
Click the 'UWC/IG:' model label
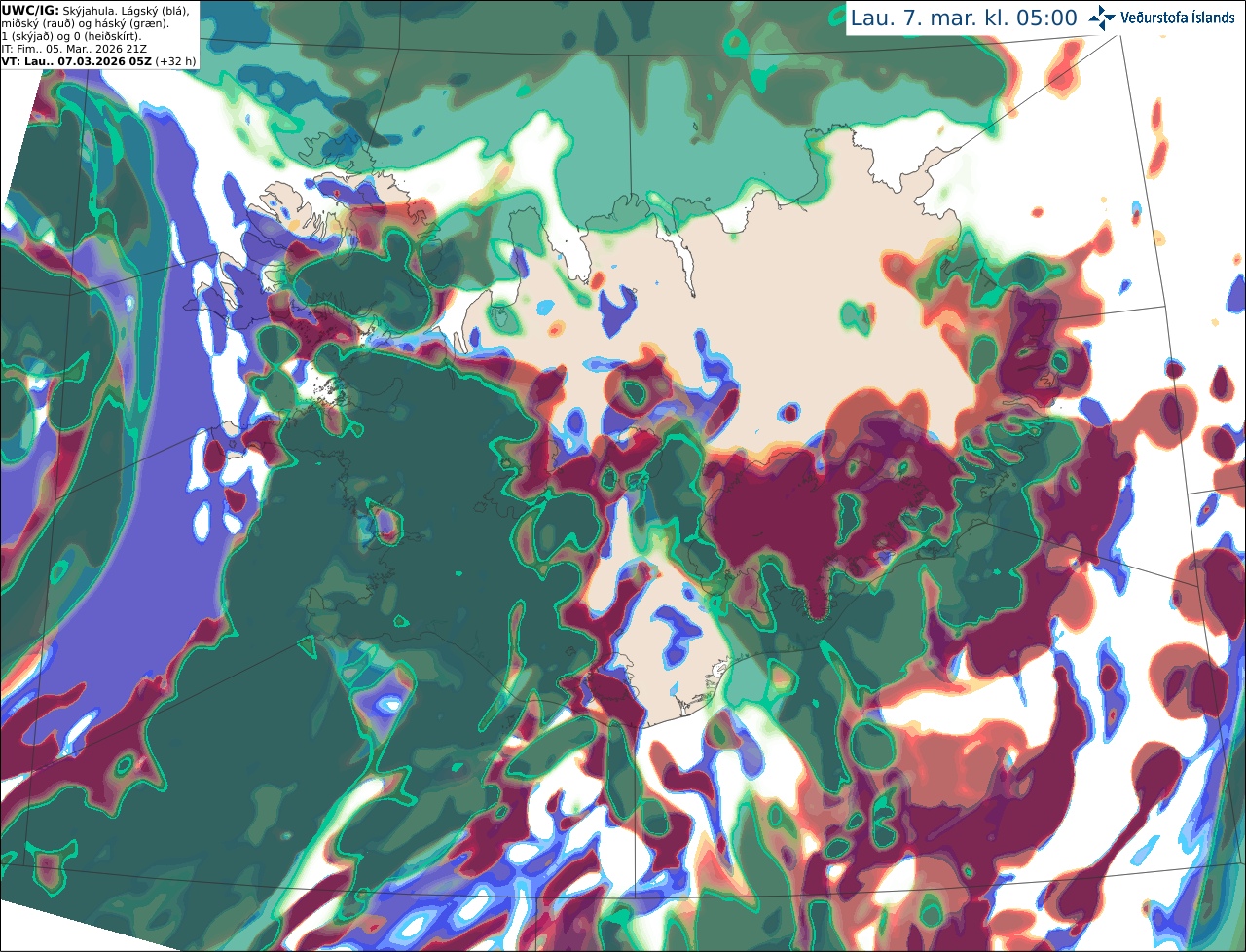point(30,10)
